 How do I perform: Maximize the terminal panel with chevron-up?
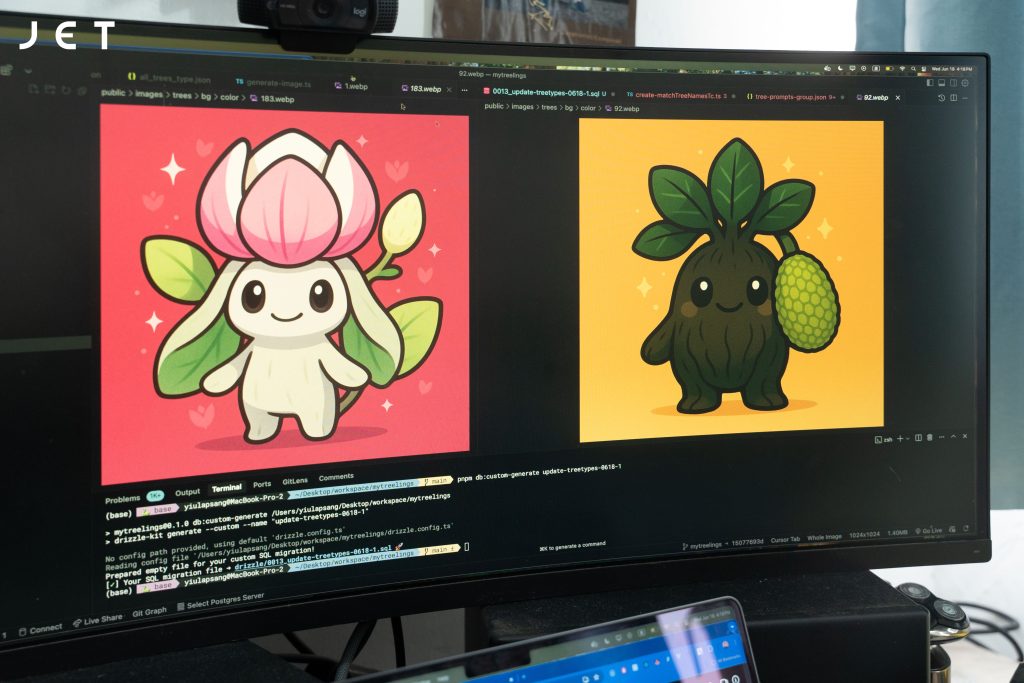[953, 436]
